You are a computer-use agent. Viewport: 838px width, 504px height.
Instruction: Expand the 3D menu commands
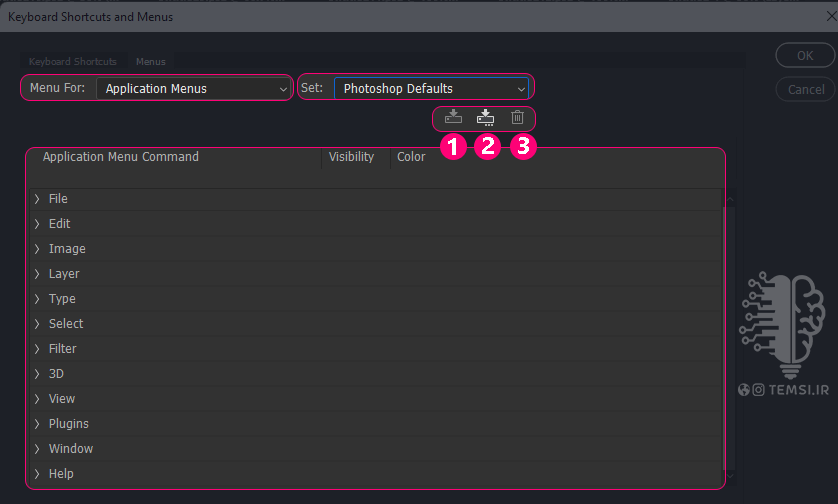(x=37, y=374)
